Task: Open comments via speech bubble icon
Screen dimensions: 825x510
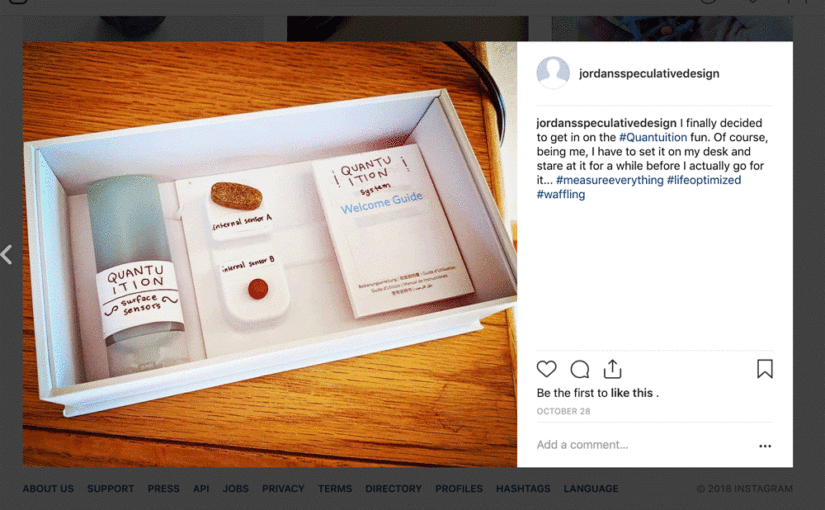Action: (579, 369)
